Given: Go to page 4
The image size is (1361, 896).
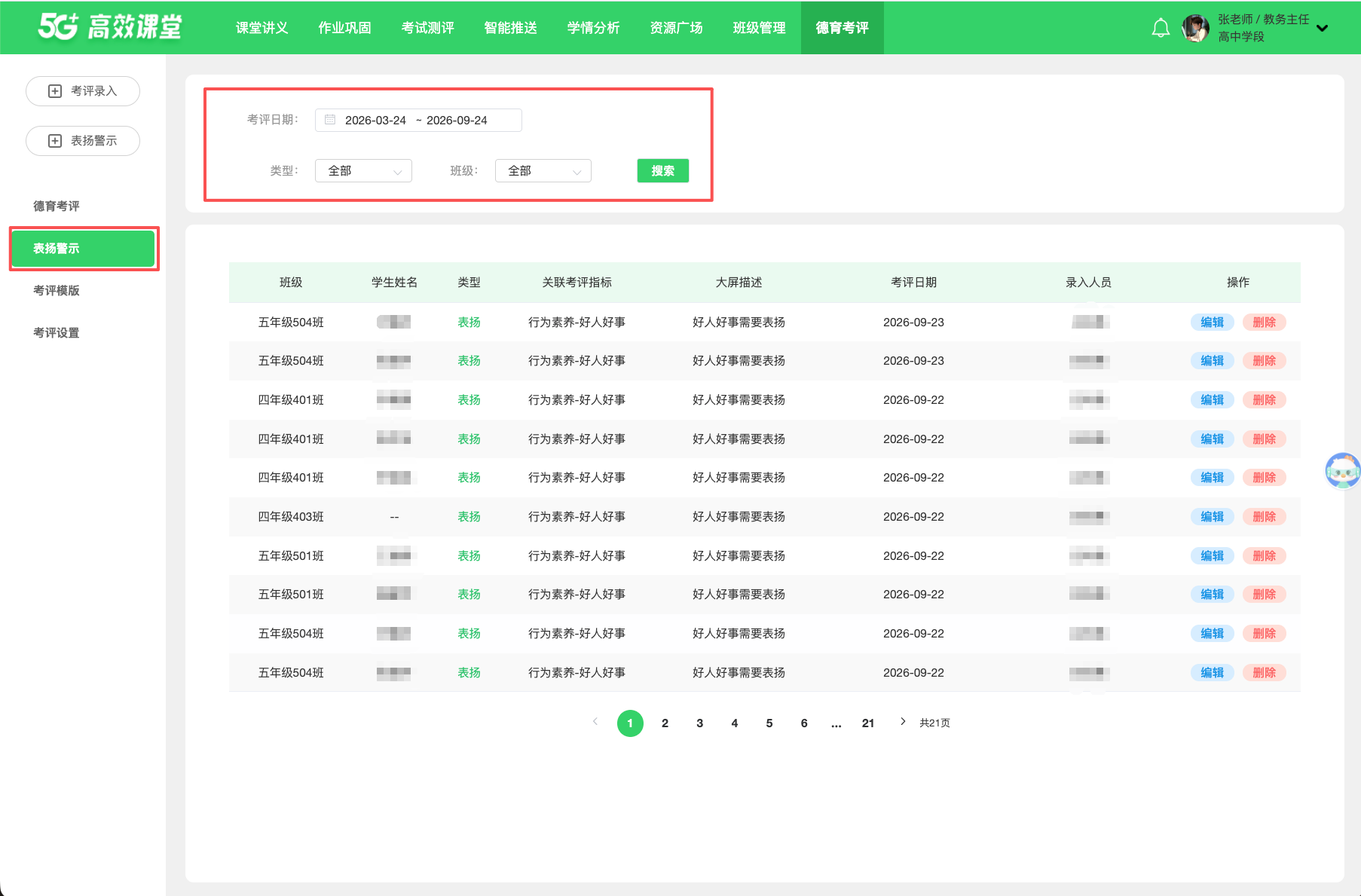Looking at the screenshot, I should click(735, 723).
